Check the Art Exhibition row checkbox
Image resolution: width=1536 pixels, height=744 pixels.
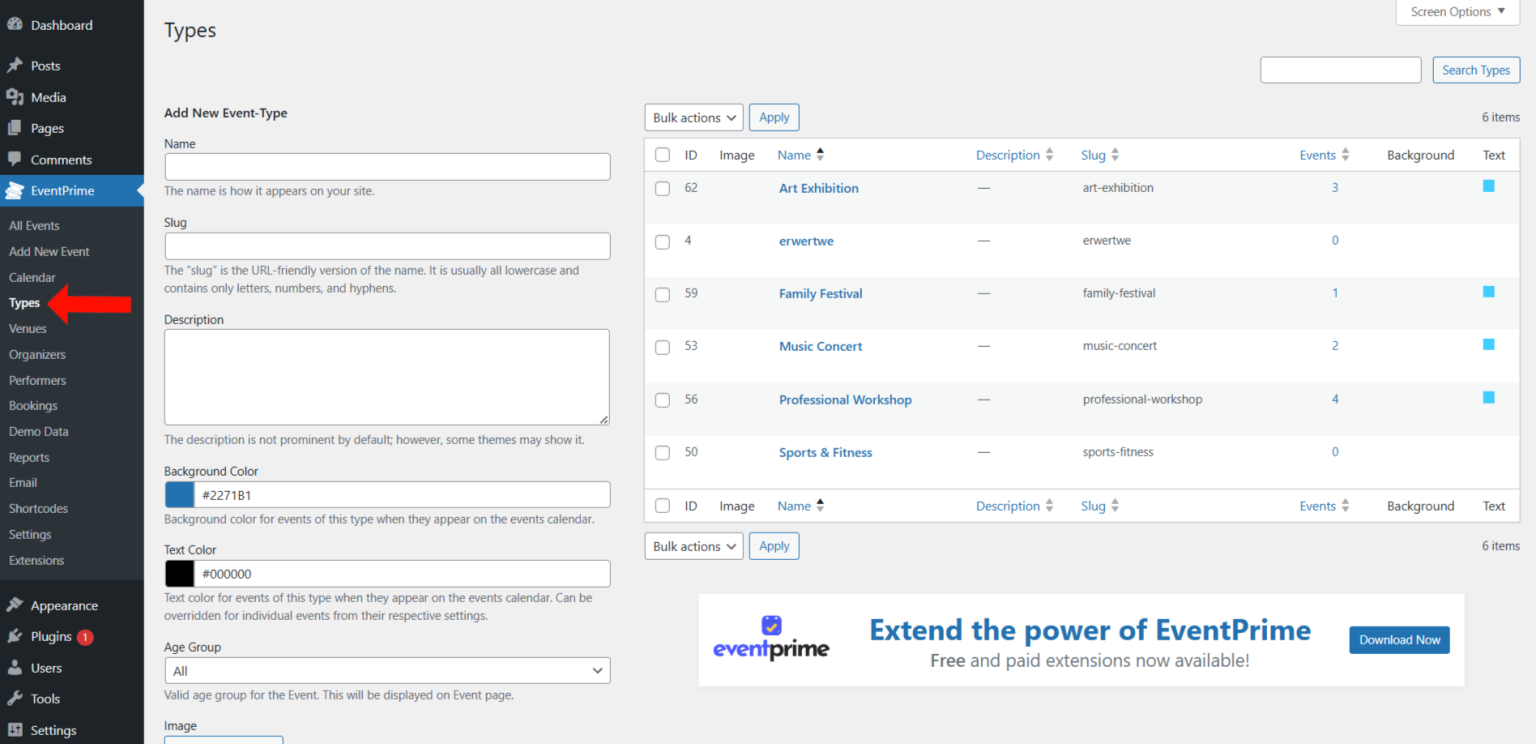tap(662, 188)
